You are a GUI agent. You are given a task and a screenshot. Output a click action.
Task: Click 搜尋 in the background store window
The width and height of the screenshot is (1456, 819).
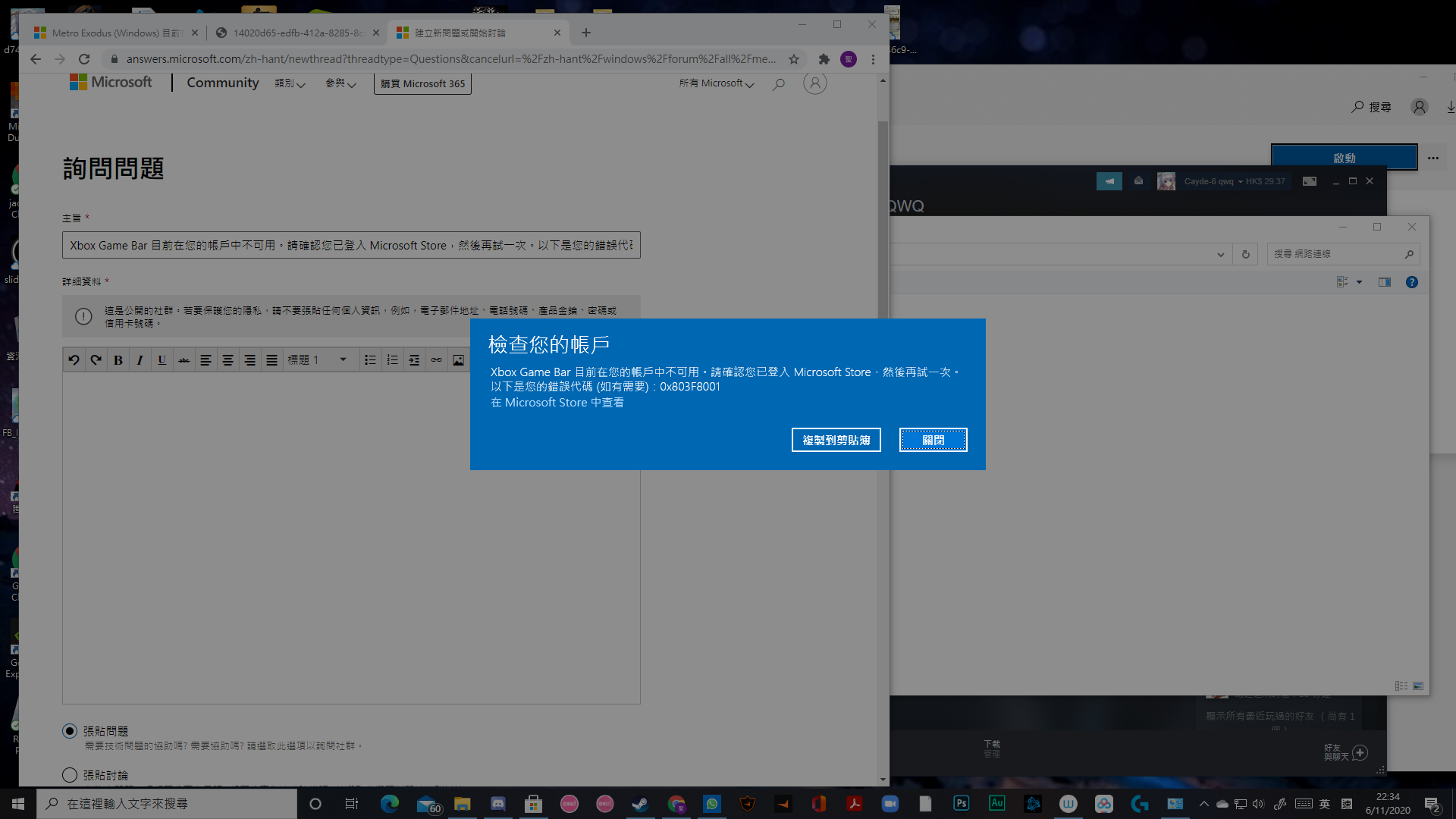[x=1371, y=107]
